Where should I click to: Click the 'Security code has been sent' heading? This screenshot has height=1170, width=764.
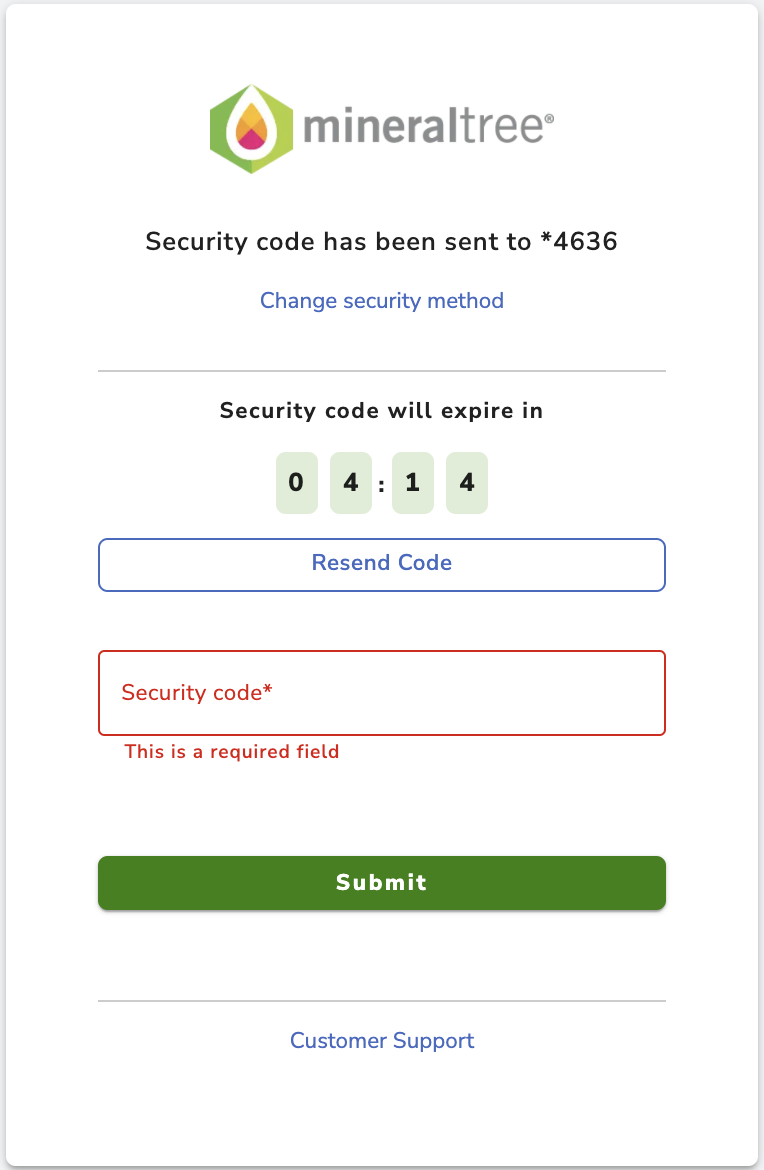point(381,242)
